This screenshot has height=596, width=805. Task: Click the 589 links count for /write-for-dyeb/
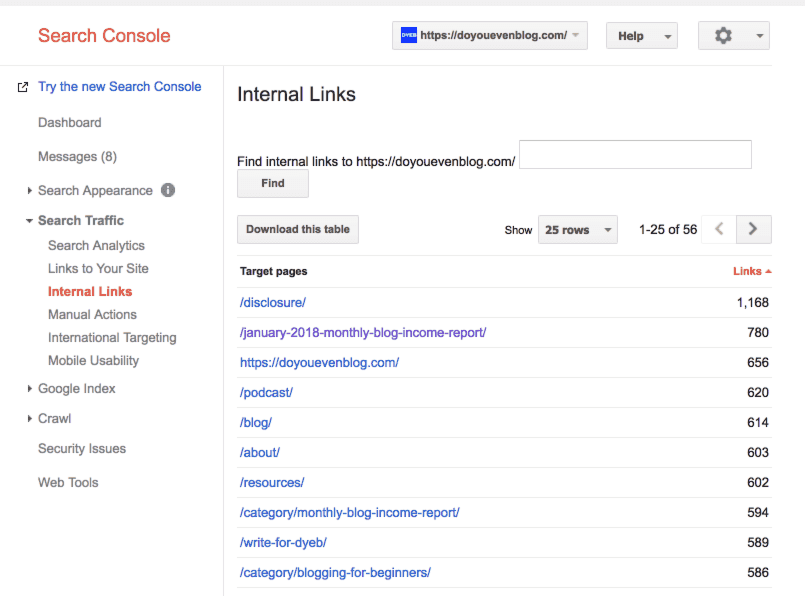[758, 543]
